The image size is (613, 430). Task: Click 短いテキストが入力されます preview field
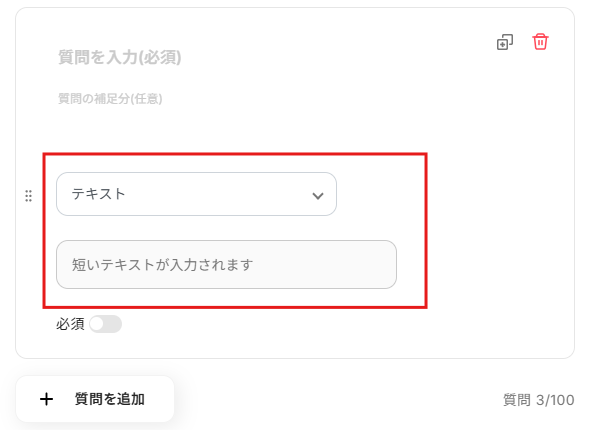(x=226, y=265)
